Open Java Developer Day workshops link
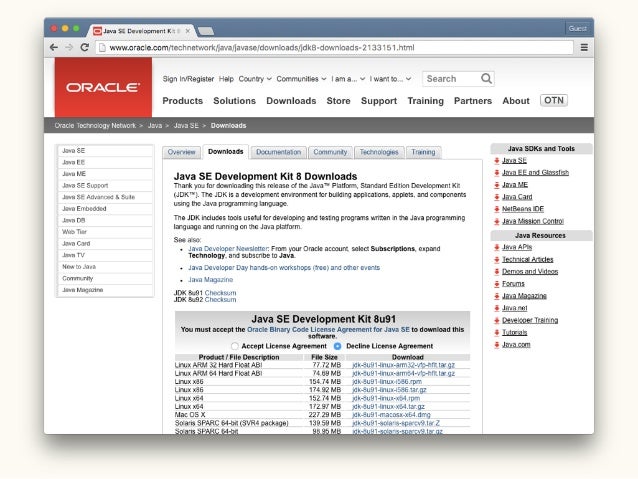638x479 pixels. pos(284,268)
